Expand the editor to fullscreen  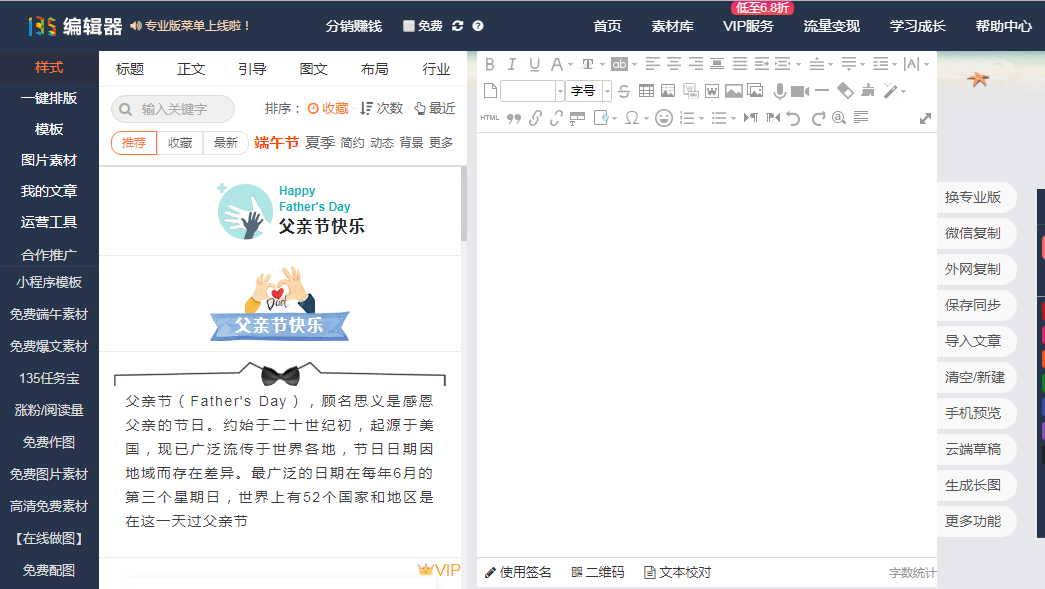925,119
